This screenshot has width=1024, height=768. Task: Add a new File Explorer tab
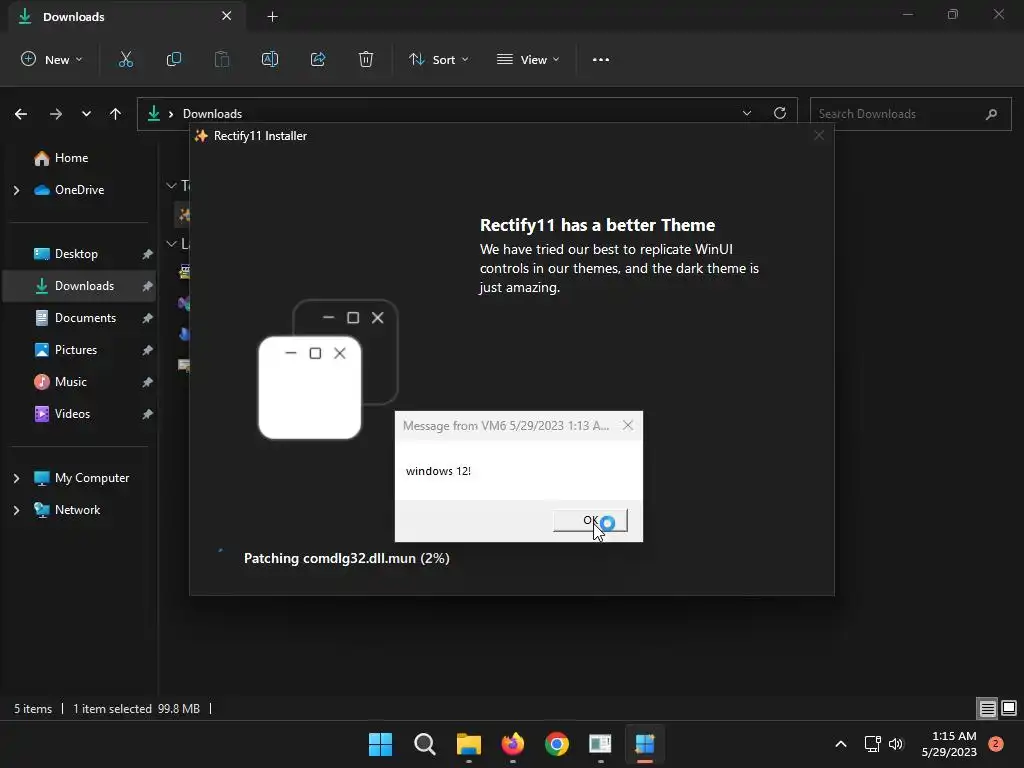[272, 17]
